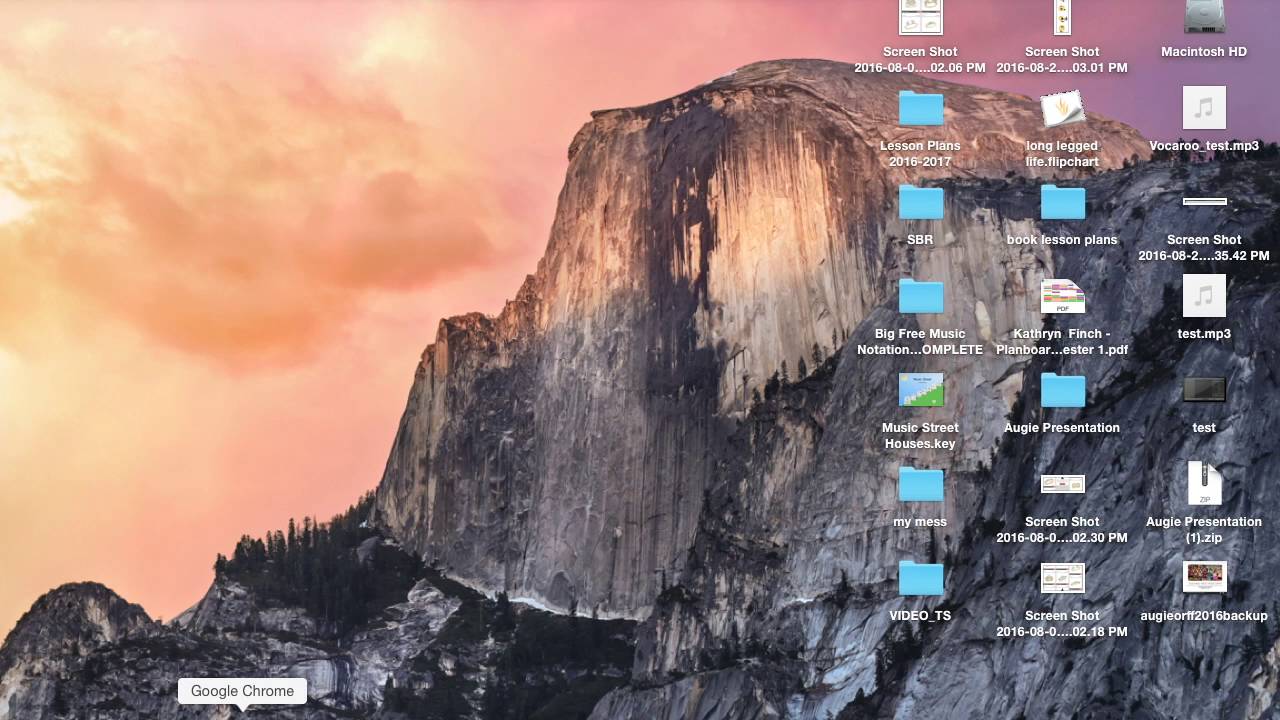Screen dimensions: 1280x720
Task: Select the Vocaroo_test.mp3 audio file
Action: click(x=1204, y=107)
